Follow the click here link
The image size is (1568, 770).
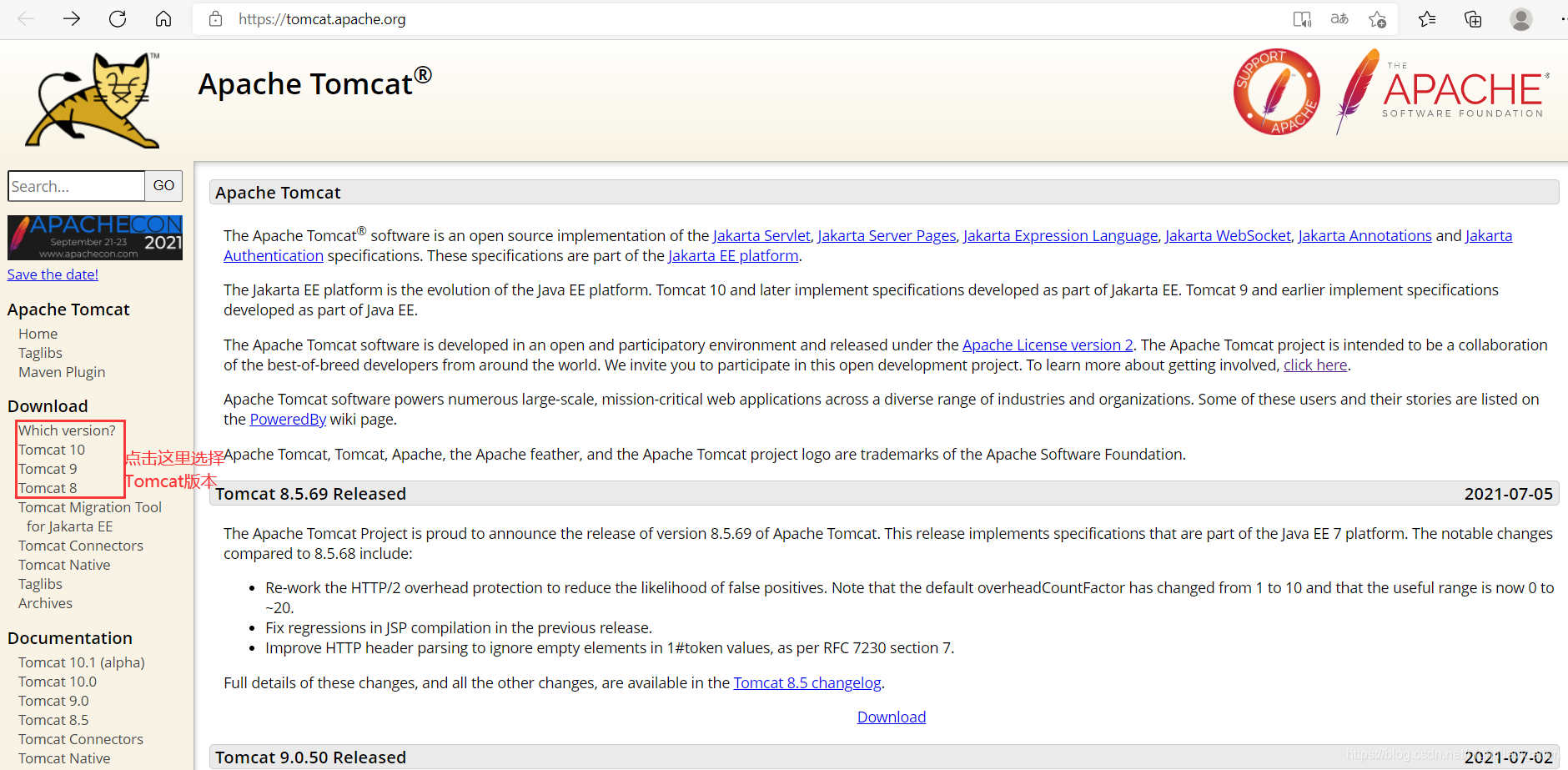tap(1315, 365)
